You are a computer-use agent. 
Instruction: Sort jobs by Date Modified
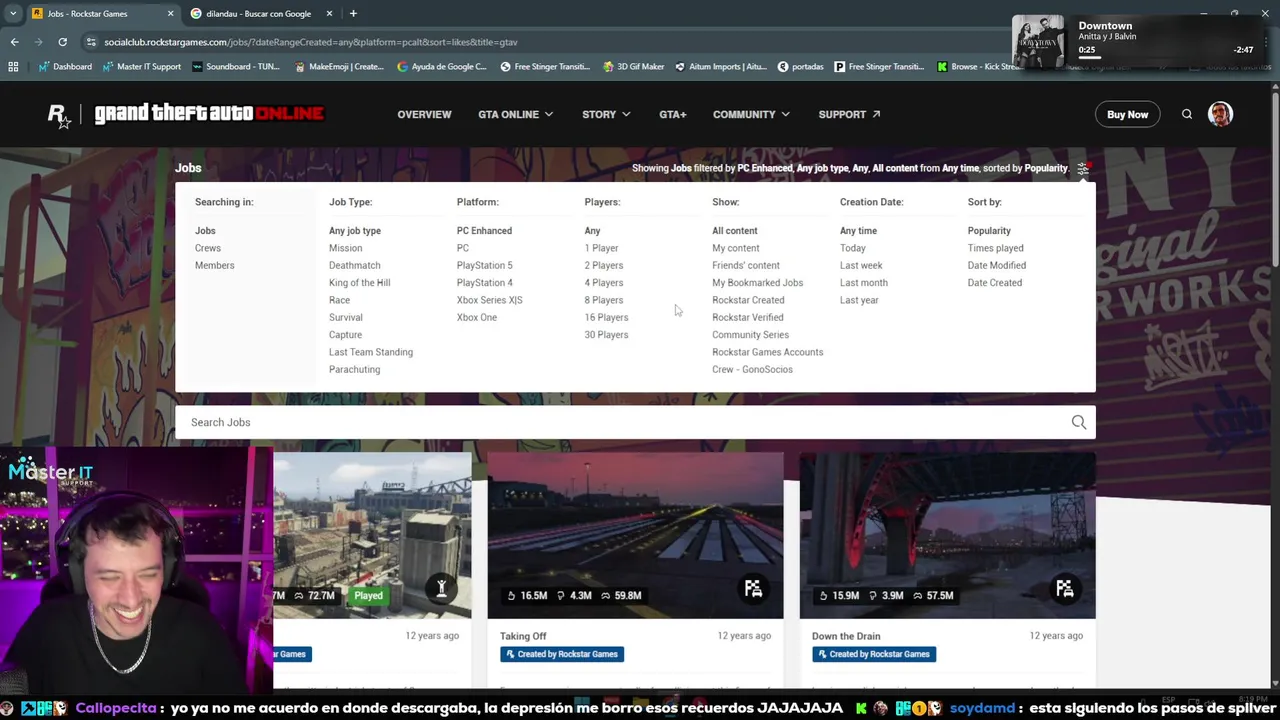[x=996, y=265]
